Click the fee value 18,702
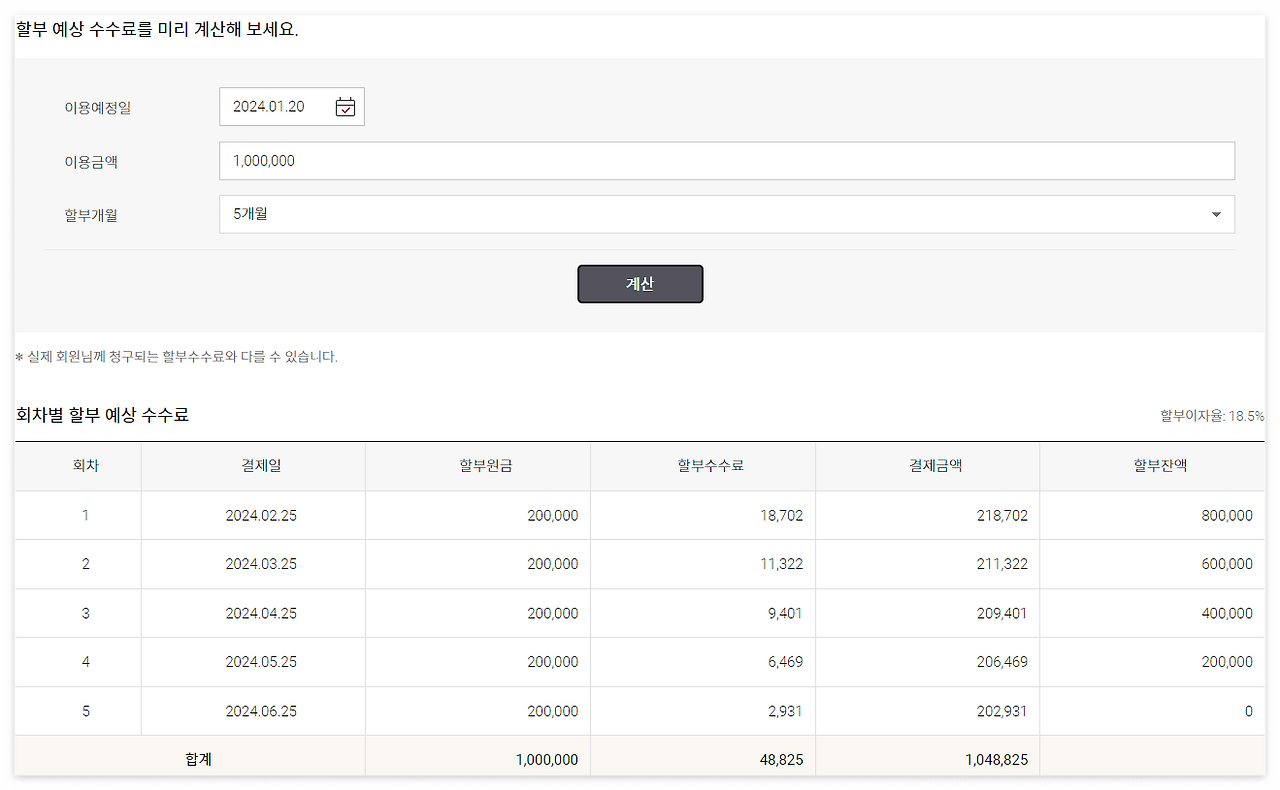The height and width of the screenshot is (790, 1280). (x=781, y=516)
